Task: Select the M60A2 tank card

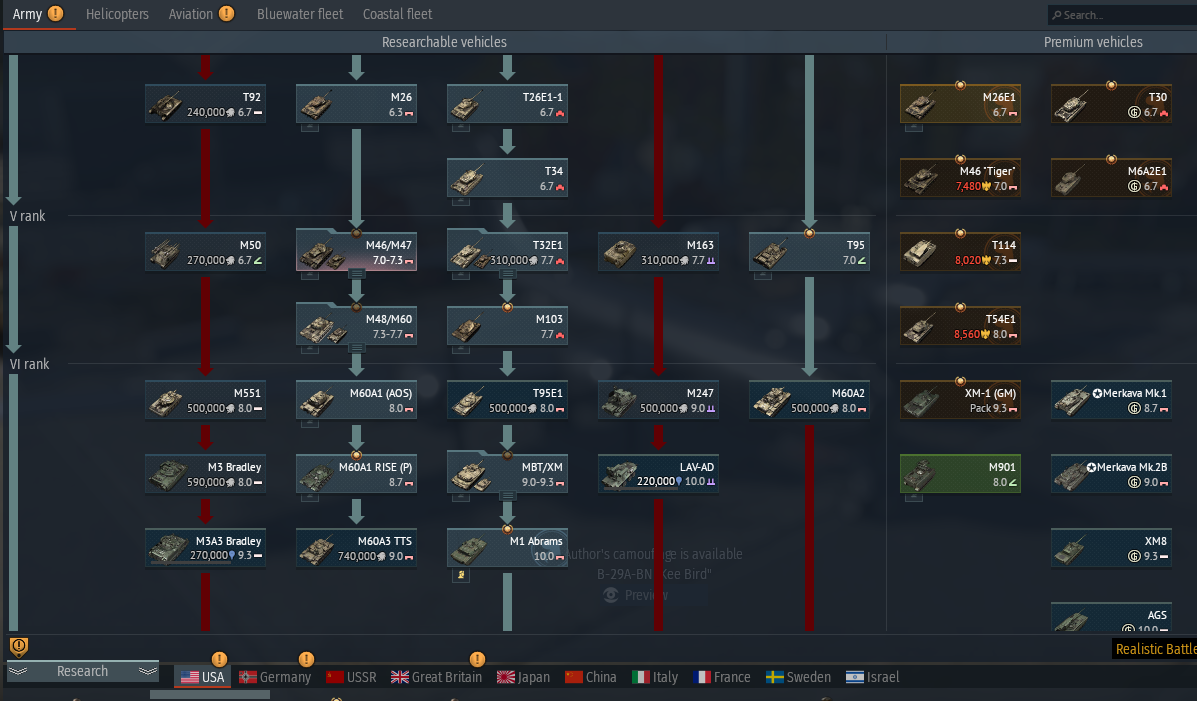Action: (809, 400)
